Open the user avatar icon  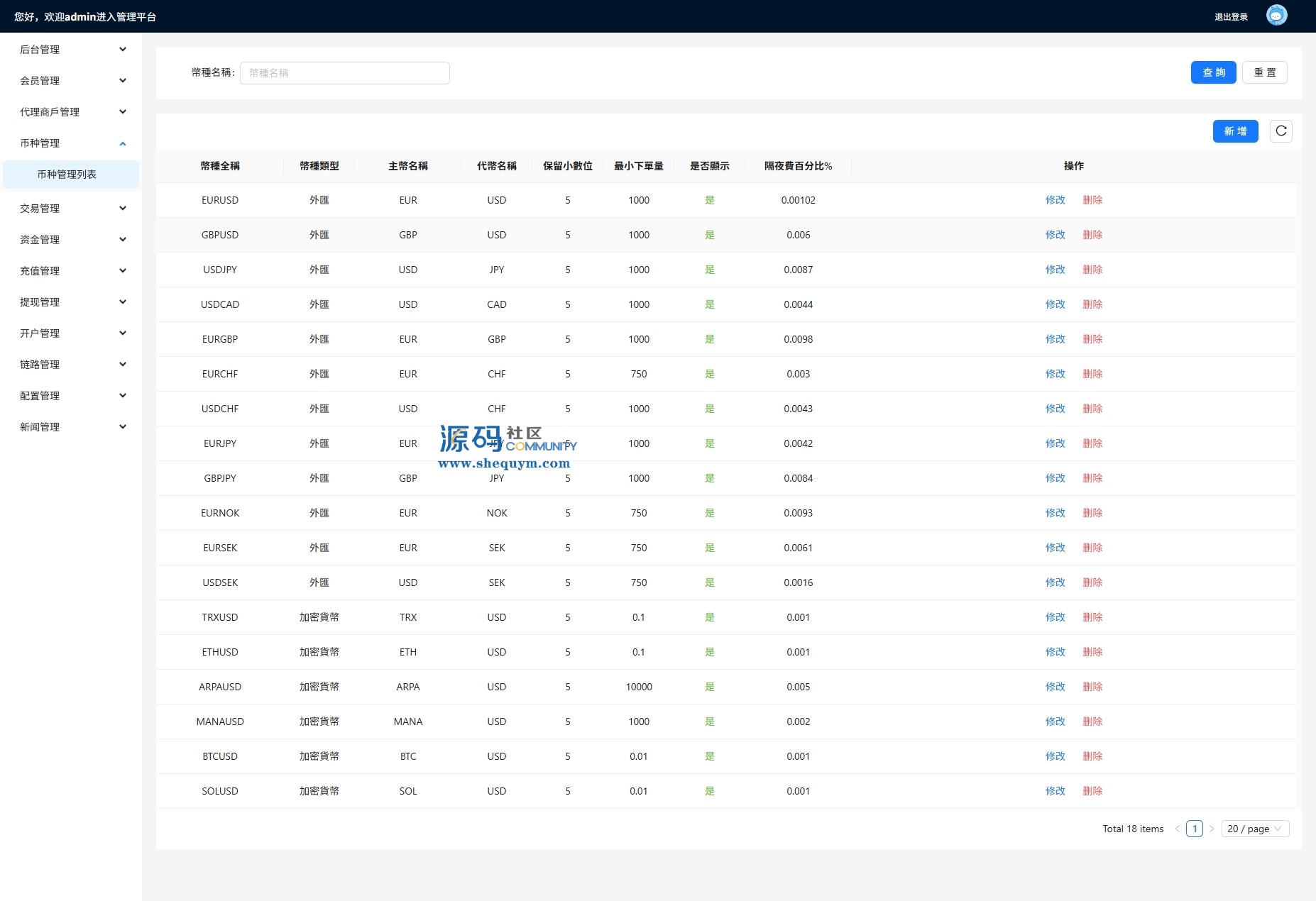[x=1276, y=16]
